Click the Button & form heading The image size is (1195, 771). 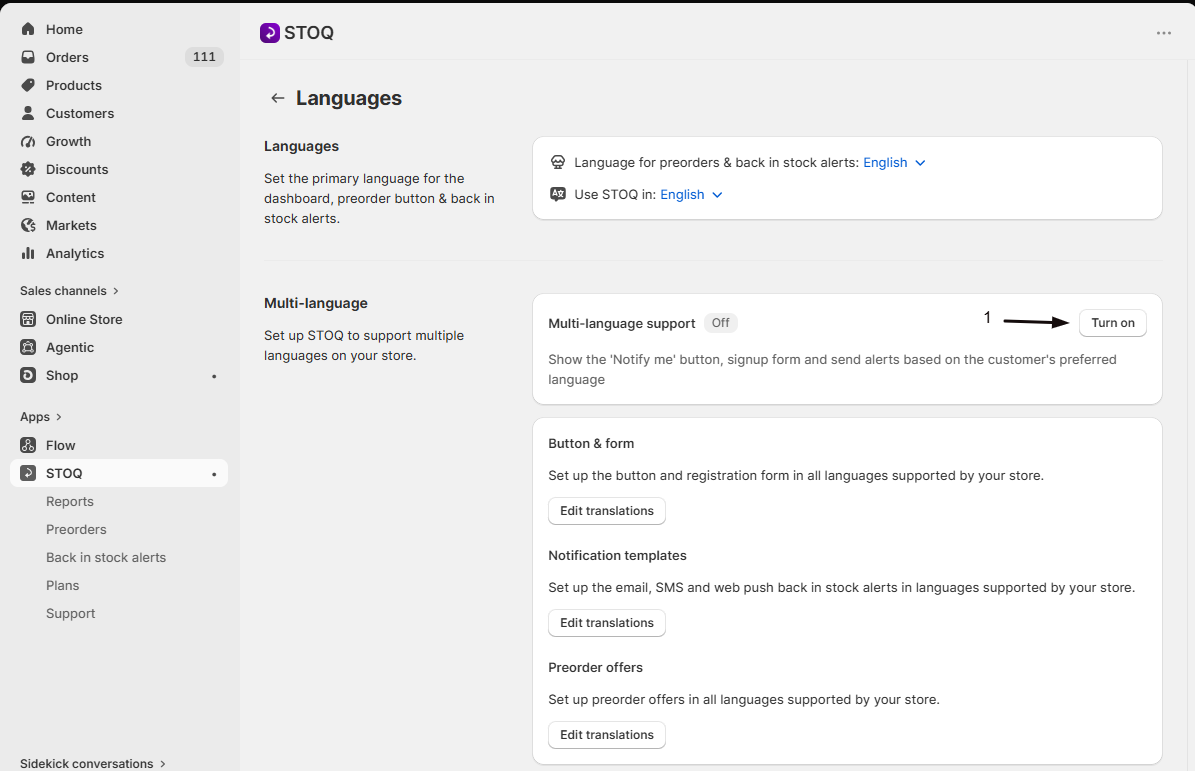tap(591, 443)
